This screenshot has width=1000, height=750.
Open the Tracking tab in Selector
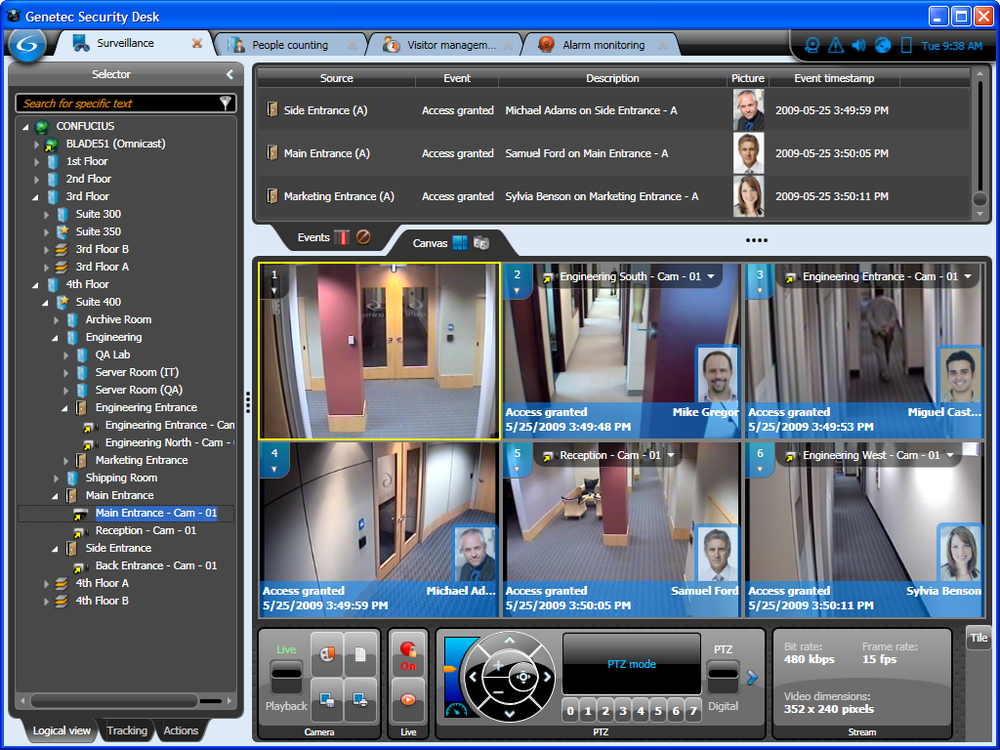[127, 731]
